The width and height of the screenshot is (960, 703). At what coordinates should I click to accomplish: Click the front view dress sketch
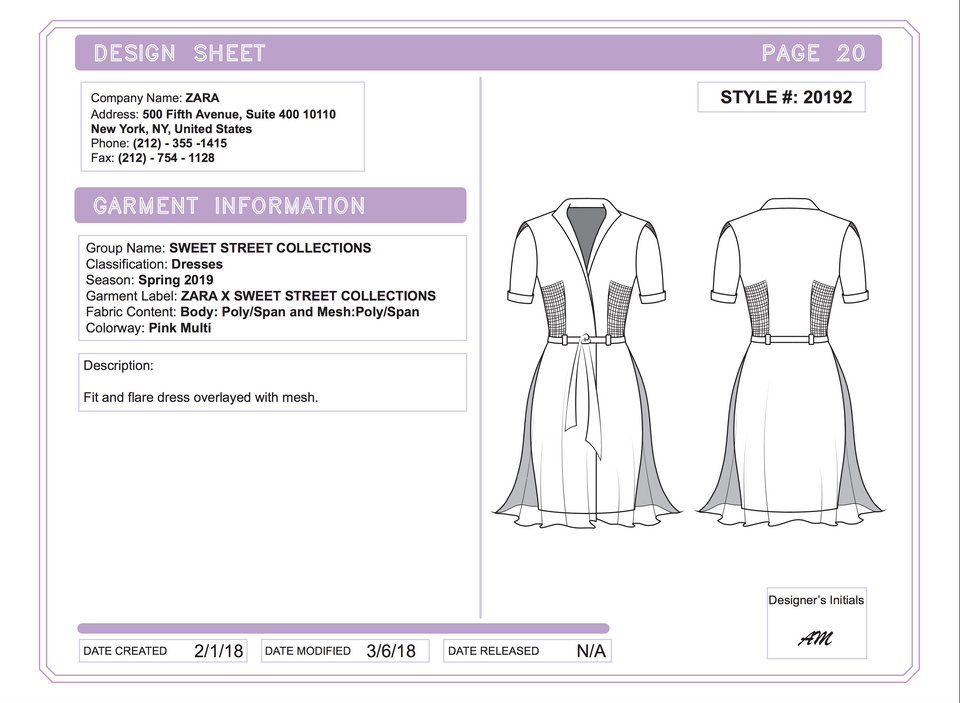pos(587,363)
